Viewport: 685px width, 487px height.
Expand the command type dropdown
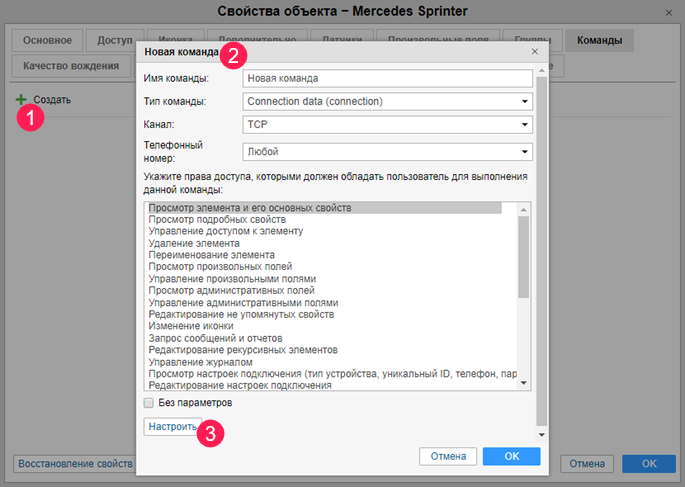coord(525,101)
